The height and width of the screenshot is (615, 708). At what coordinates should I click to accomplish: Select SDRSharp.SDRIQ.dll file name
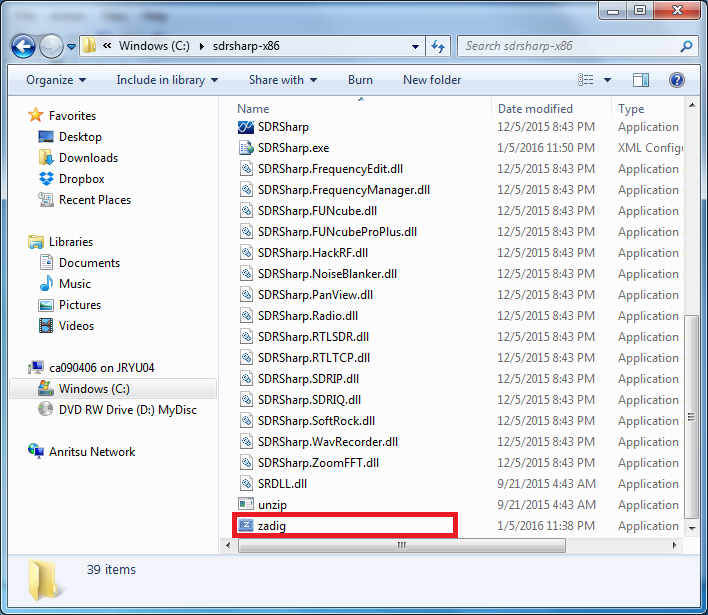[x=309, y=400]
